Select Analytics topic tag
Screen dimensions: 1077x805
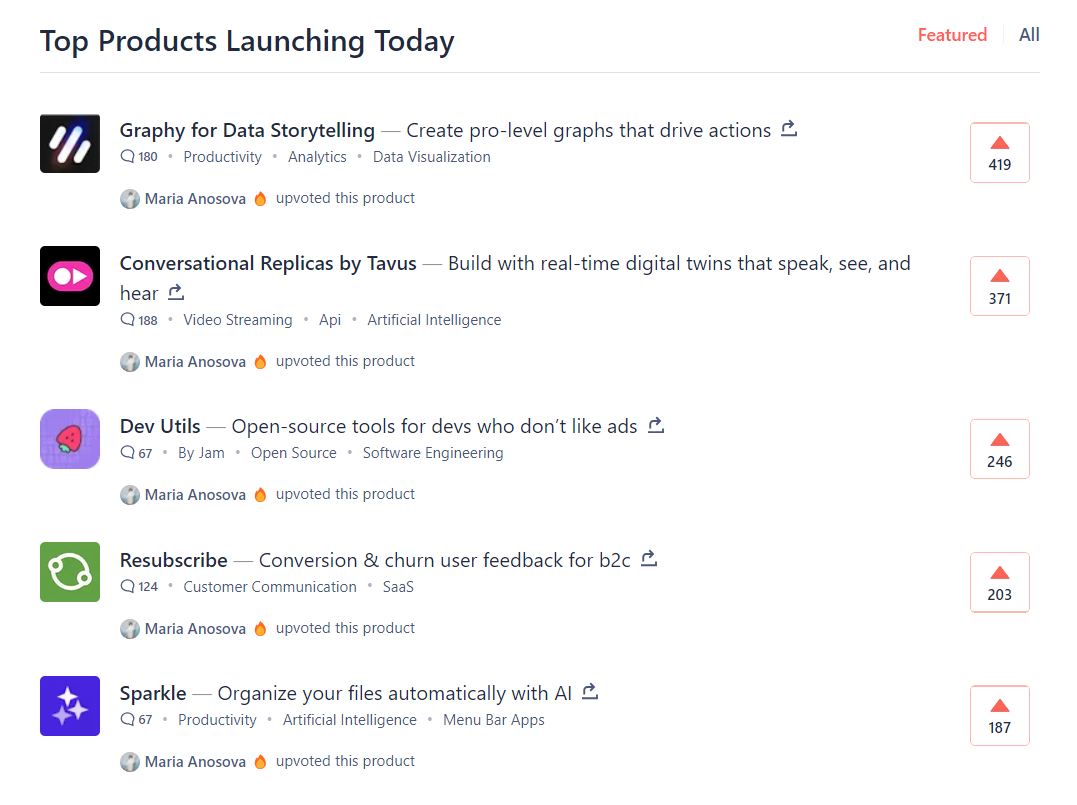[x=317, y=157]
